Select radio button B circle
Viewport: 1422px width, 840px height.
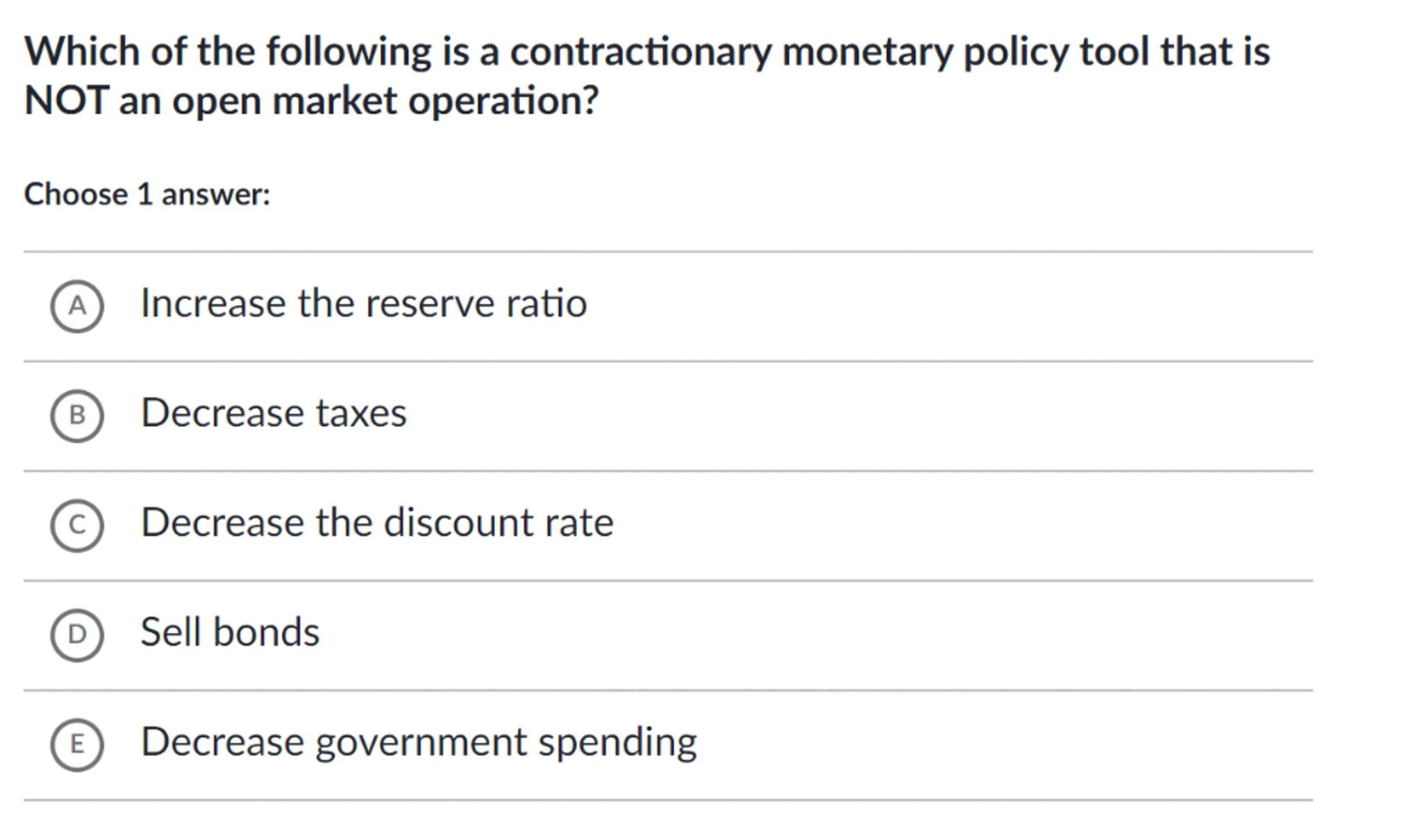[x=77, y=415]
